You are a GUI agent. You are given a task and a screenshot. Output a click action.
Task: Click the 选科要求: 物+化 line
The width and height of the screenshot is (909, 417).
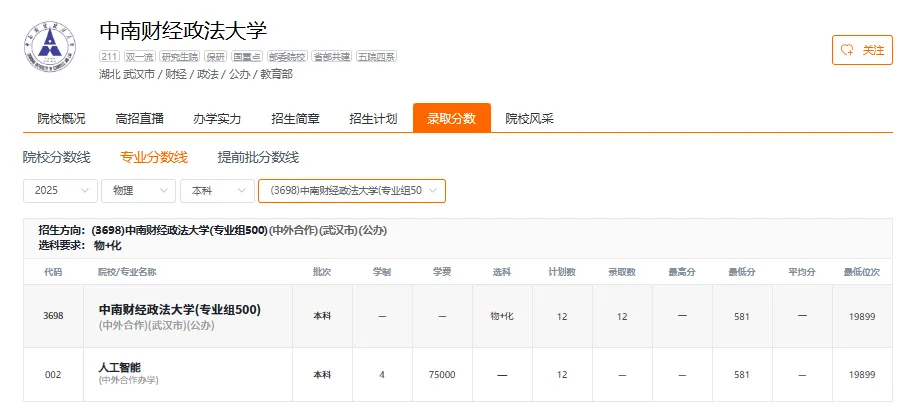[x=80, y=245]
